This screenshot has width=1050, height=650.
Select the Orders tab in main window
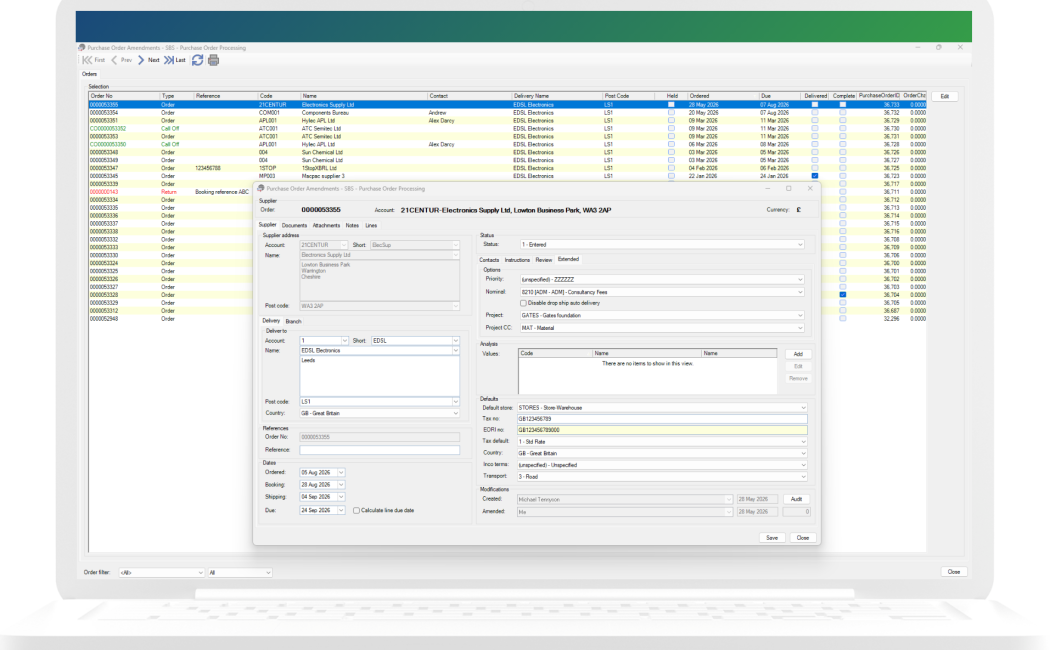tap(90, 74)
